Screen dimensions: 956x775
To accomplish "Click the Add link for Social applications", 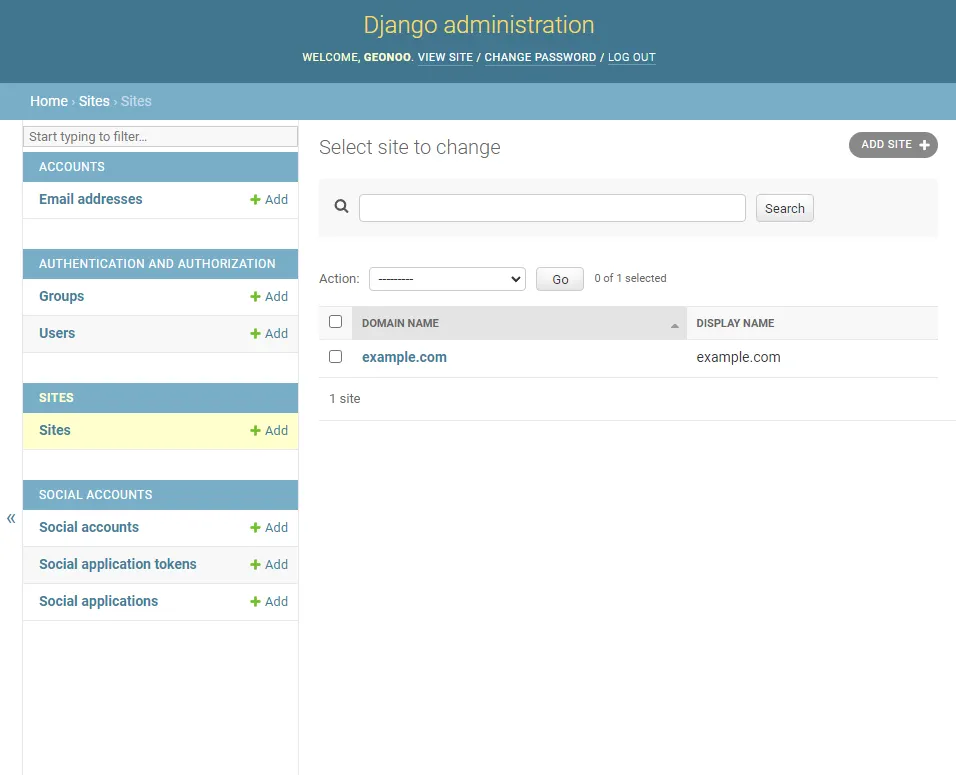I will (x=269, y=601).
